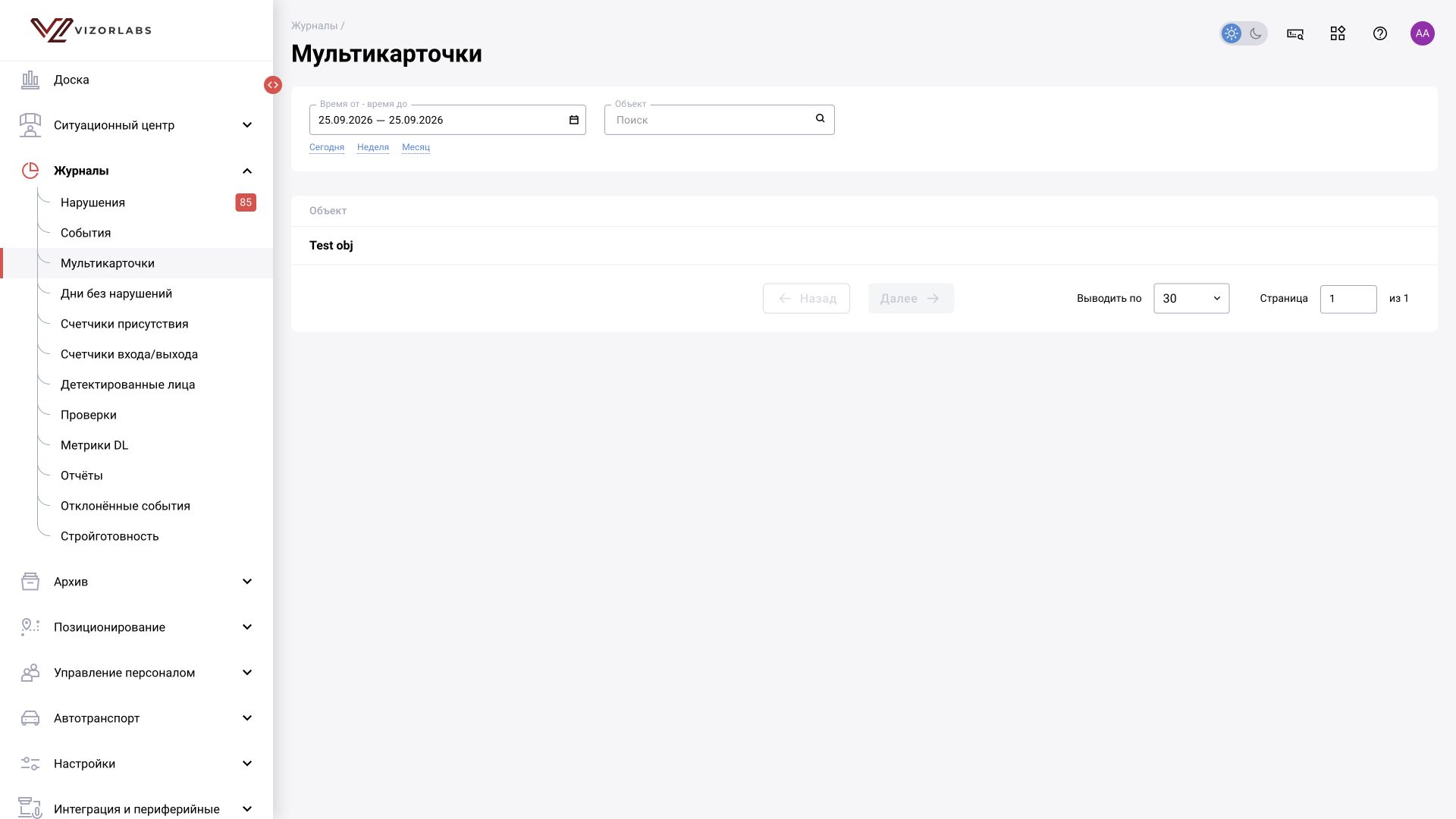1456x819 pixels.
Task: Collapse the Журналы section chevron
Action: tap(247, 171)
